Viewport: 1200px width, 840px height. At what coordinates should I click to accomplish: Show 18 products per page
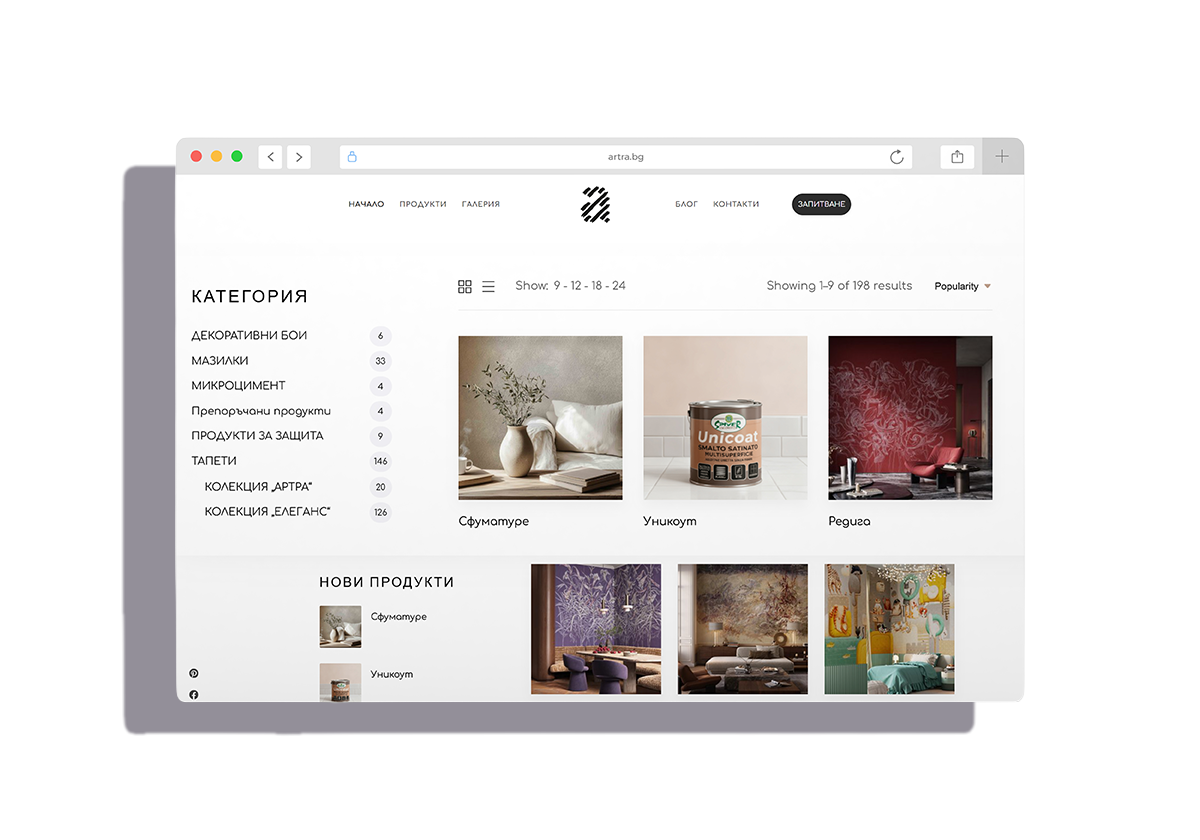[x=597, y=286]
